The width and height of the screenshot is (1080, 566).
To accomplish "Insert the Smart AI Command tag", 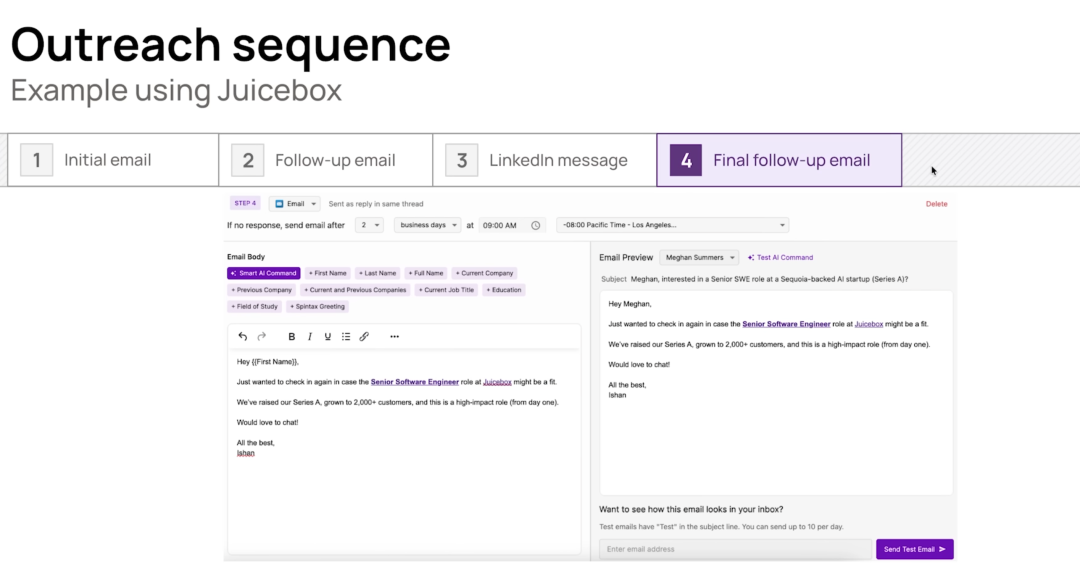I will click(x=263, y=273).
